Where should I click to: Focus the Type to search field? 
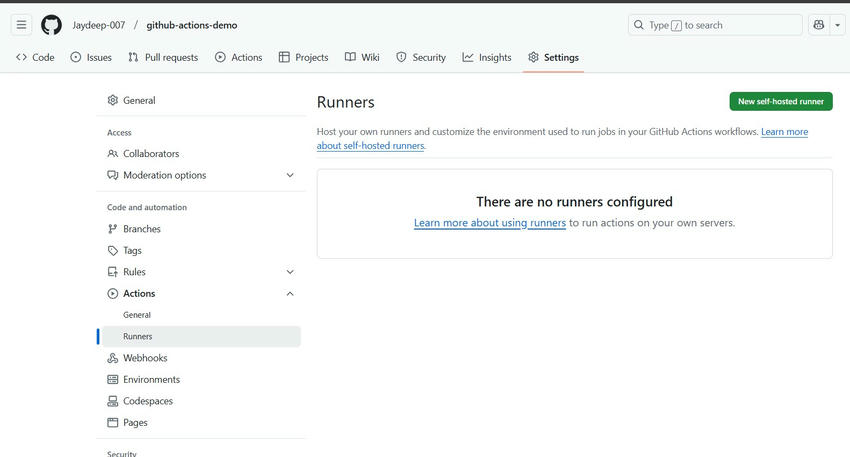pos(715,25)
